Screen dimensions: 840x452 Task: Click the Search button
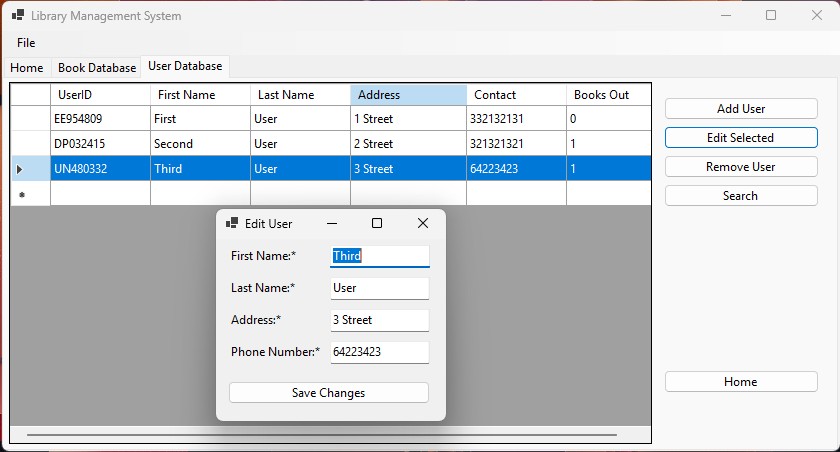pyautogui.click(x=740, y=196)
